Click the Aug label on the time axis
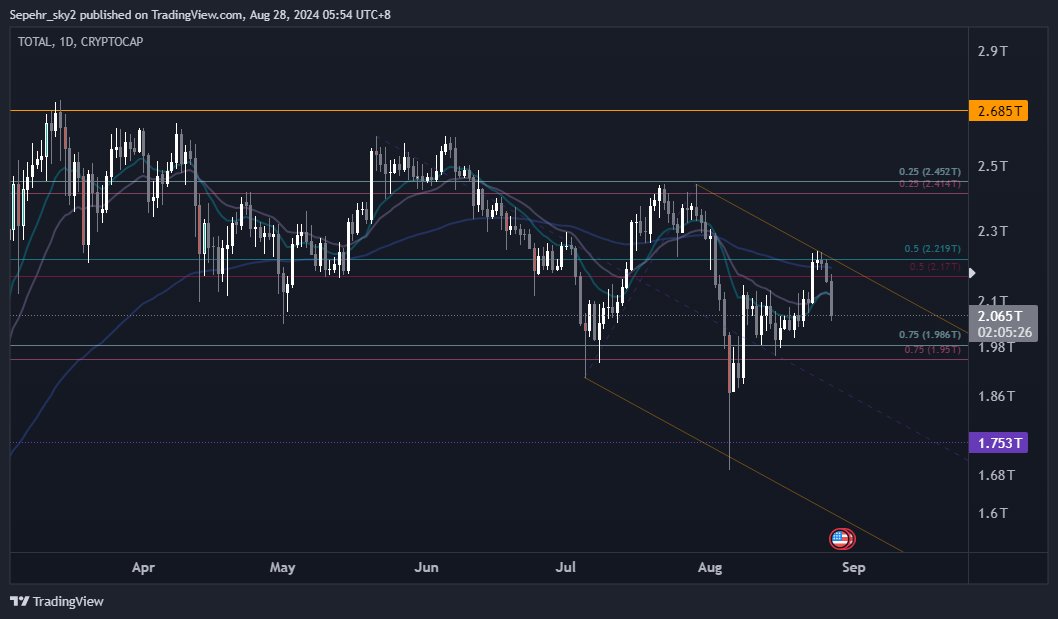The image size is (1058, 619). pos(709,567)
